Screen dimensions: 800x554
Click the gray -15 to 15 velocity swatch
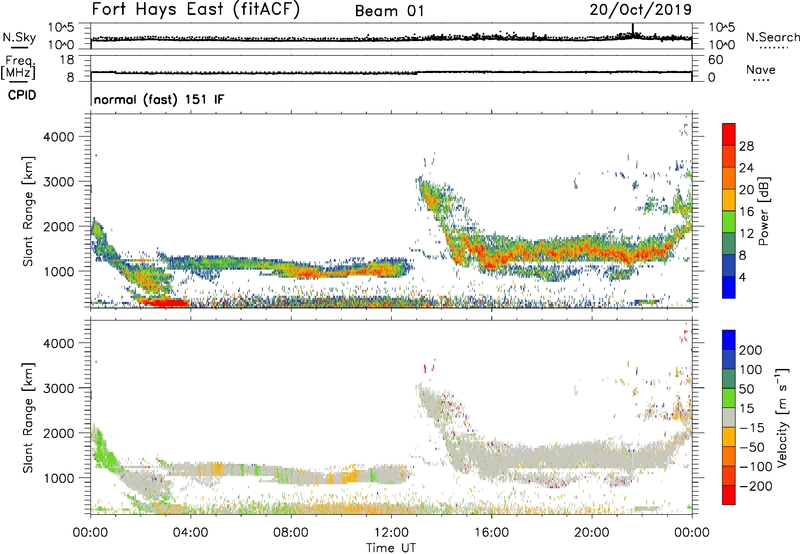729,417
